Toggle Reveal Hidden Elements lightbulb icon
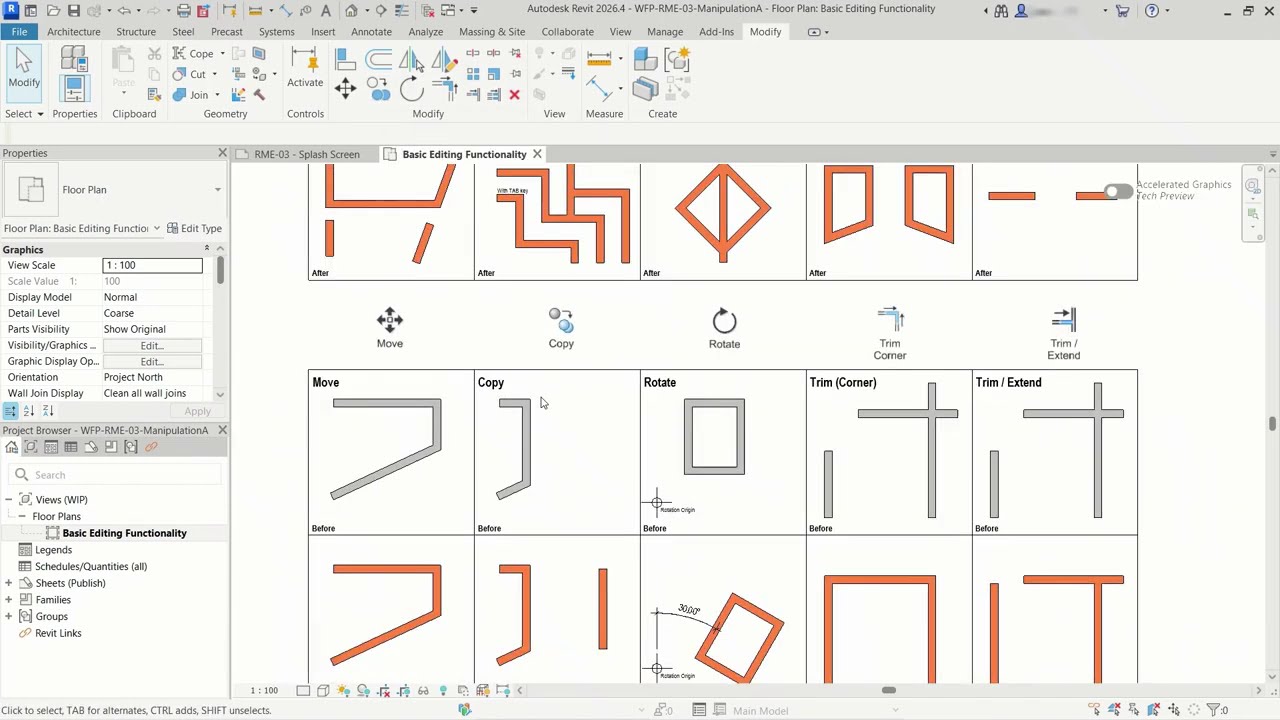 click(443, 690)
